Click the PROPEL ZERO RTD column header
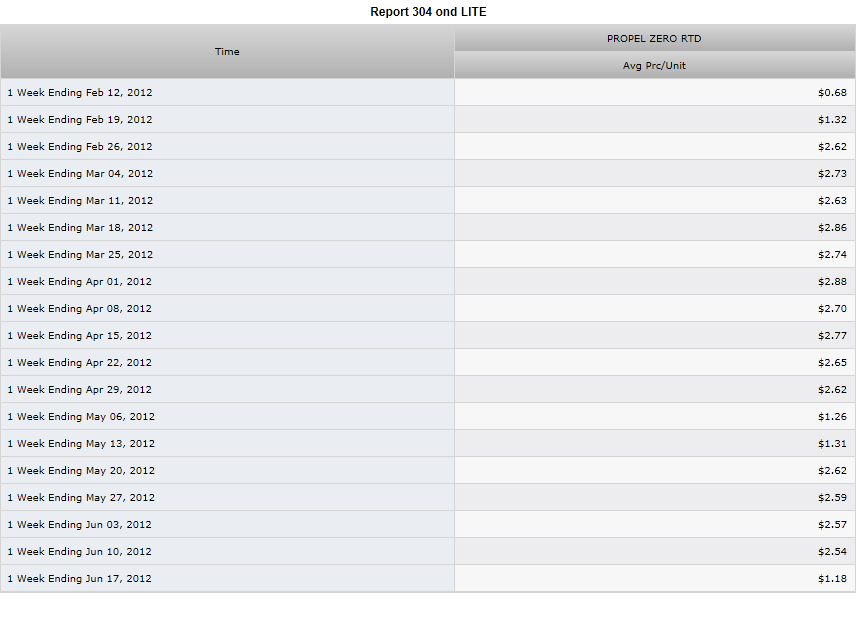The width and height of the screenshot is (856, 631). point(655,38)
